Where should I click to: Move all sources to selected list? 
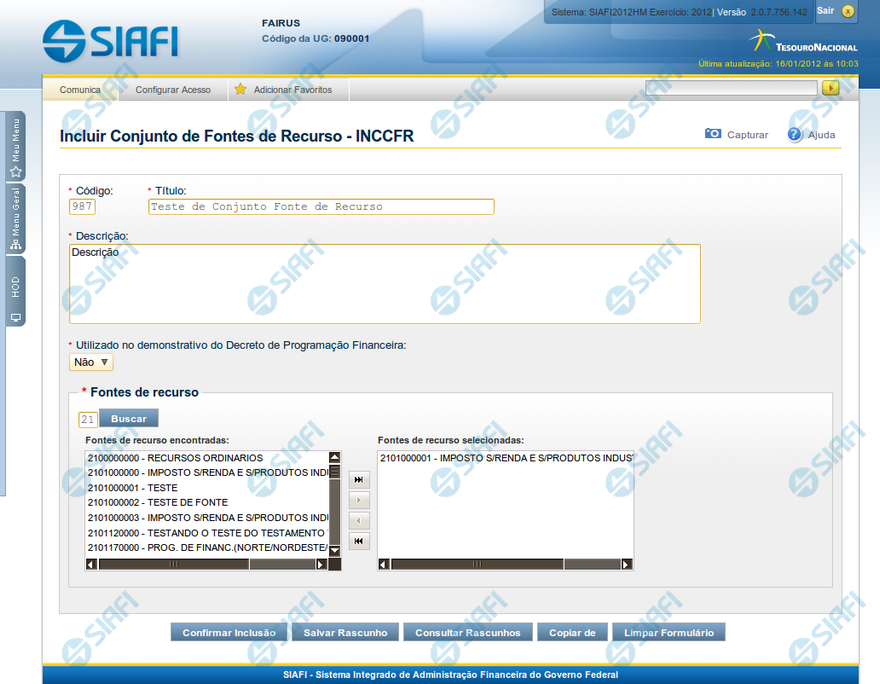click(359, 480)
